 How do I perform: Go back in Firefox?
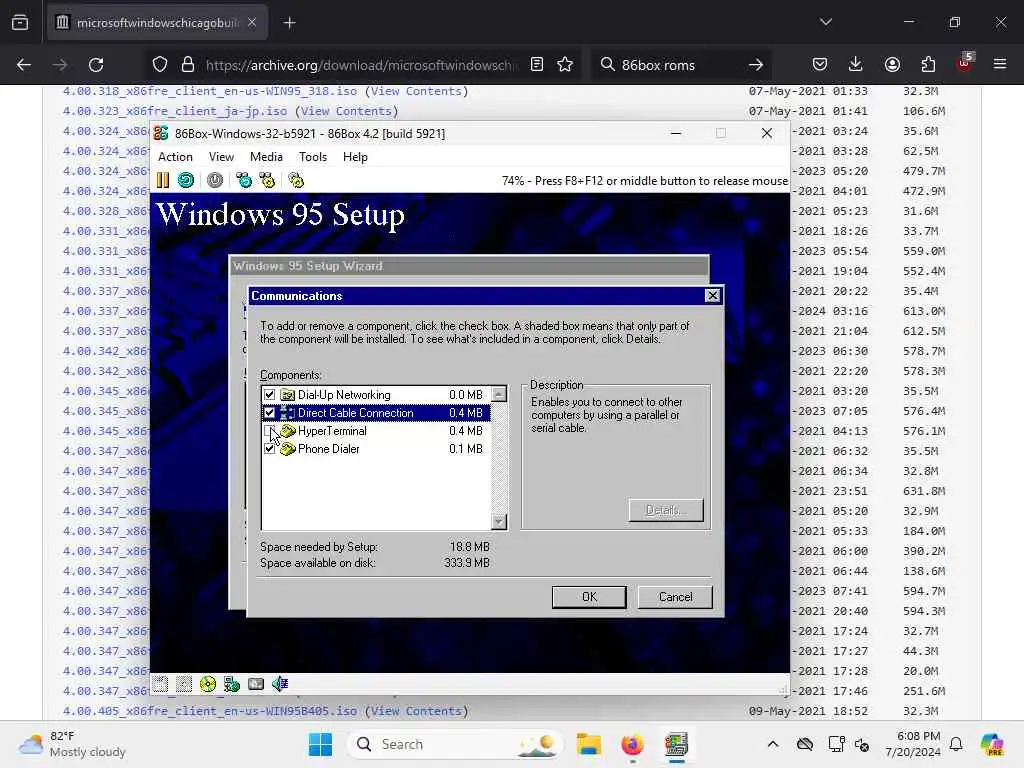click(x=24, y=65)
